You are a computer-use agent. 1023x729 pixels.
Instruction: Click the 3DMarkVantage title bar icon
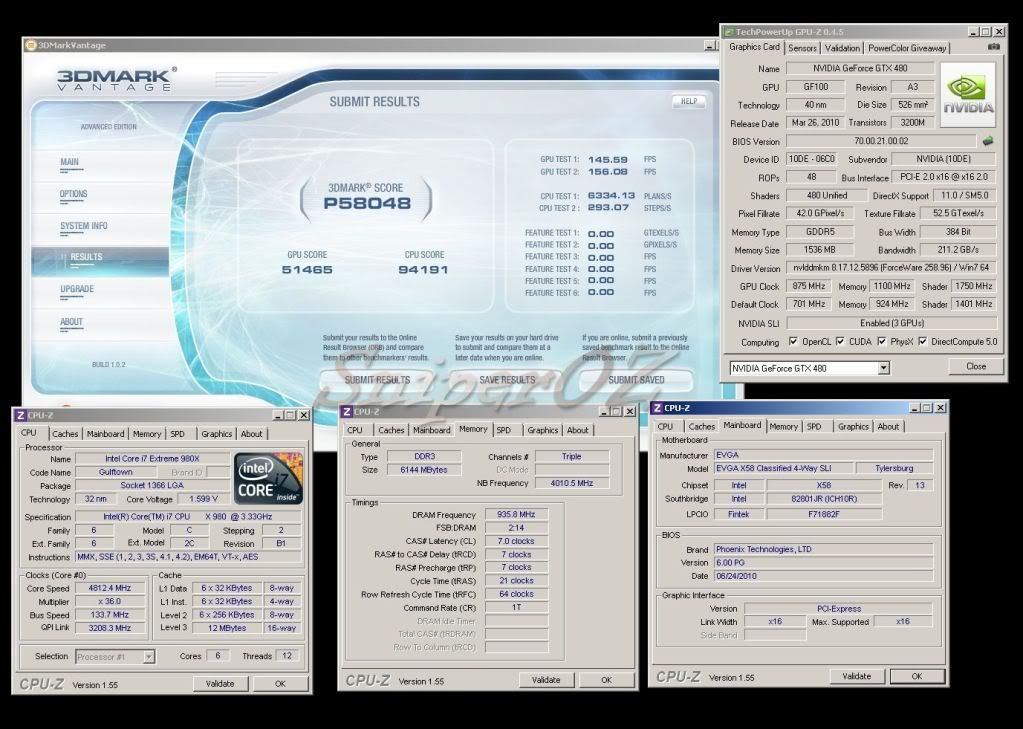coord(31,45)
